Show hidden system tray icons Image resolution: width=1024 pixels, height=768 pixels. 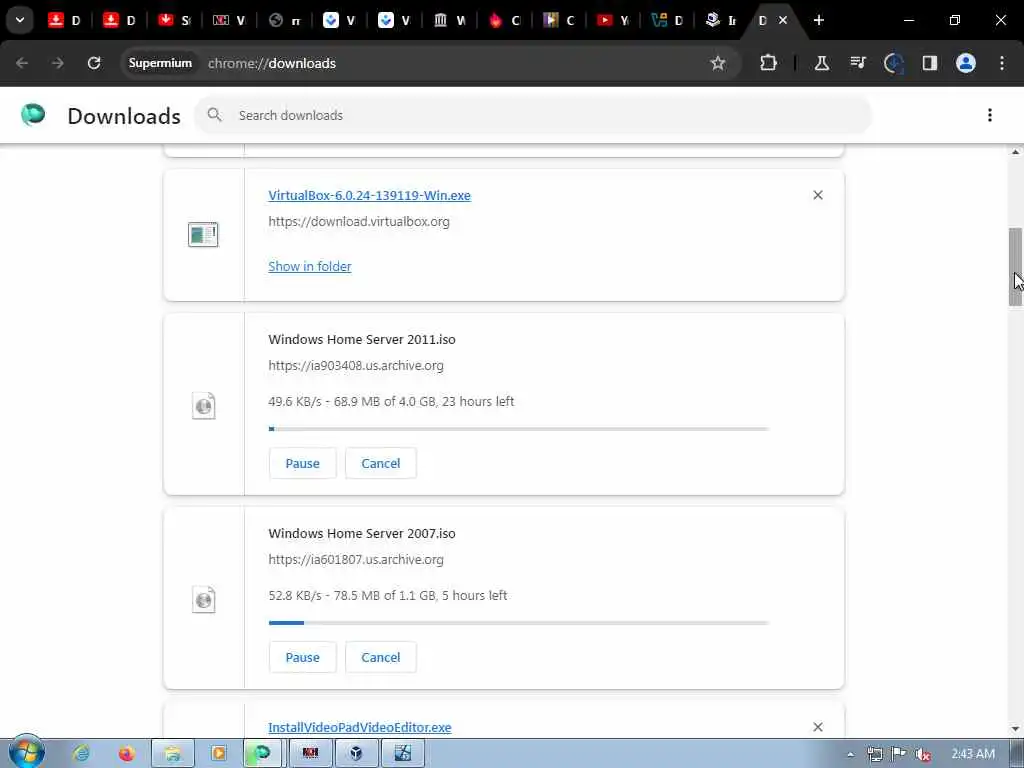[x=850, y=754]
